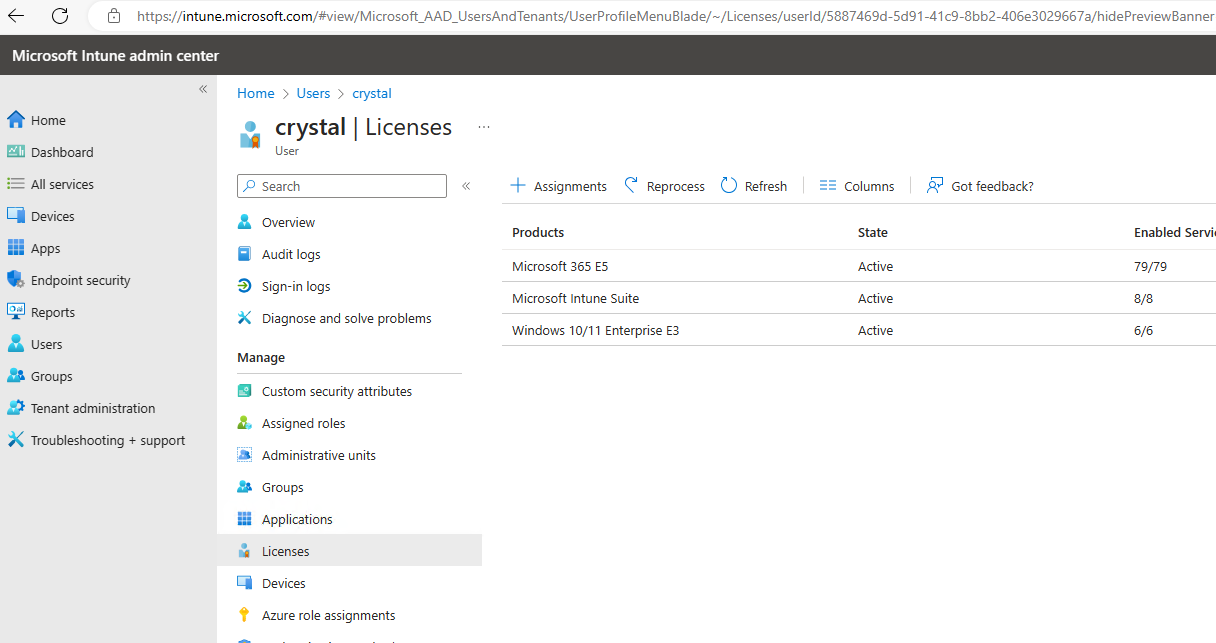Image resolution: width=1216 pixels, height=643 pixels.
Task: Click the Home house icon
Action: [x=15, y=120]
